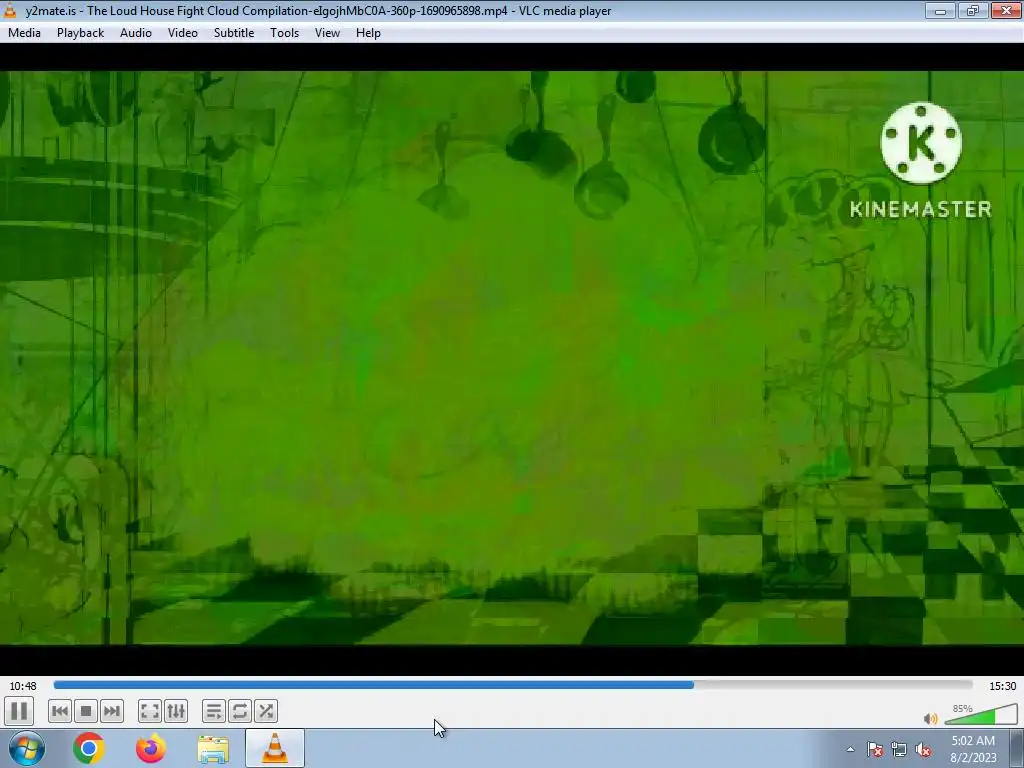Stop the video playback
1024x768 pixels.
(x=86, y=711)
